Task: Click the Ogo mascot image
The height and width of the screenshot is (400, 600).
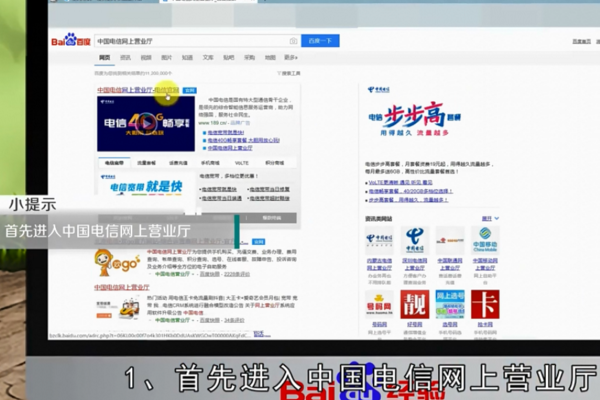Action: pyautogui.click(x=116, y=263)
